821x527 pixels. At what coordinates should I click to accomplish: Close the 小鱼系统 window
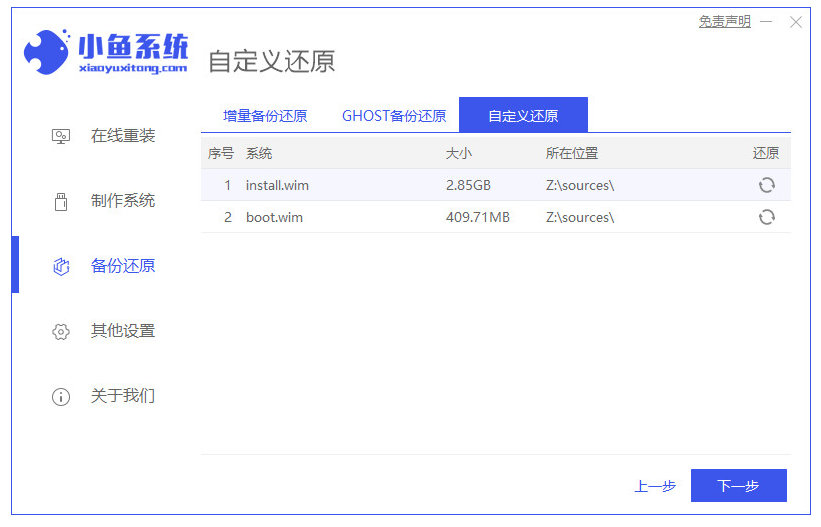(x=796, y=22)
